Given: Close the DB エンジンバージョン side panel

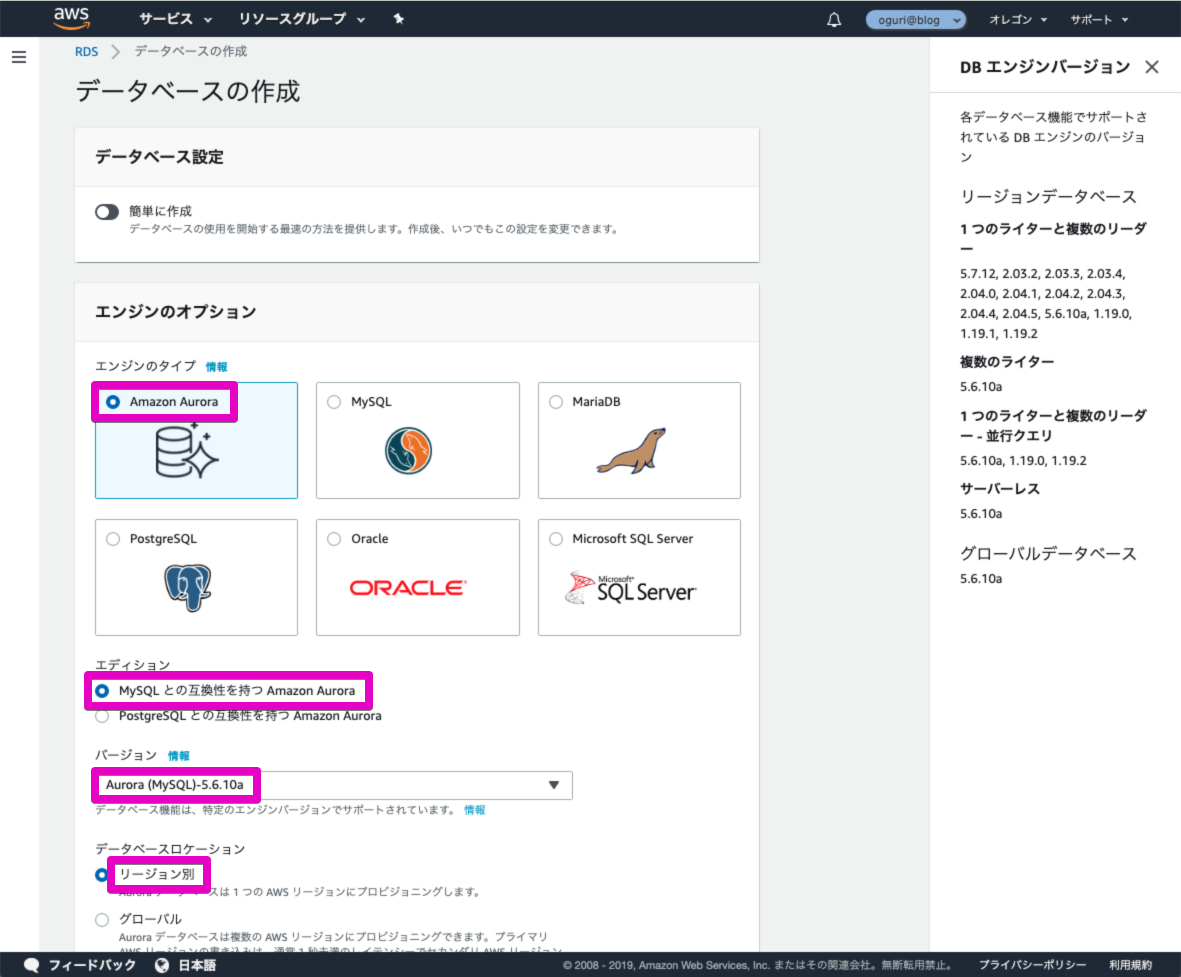Looking at the screenshot, I should point(1152,66).
